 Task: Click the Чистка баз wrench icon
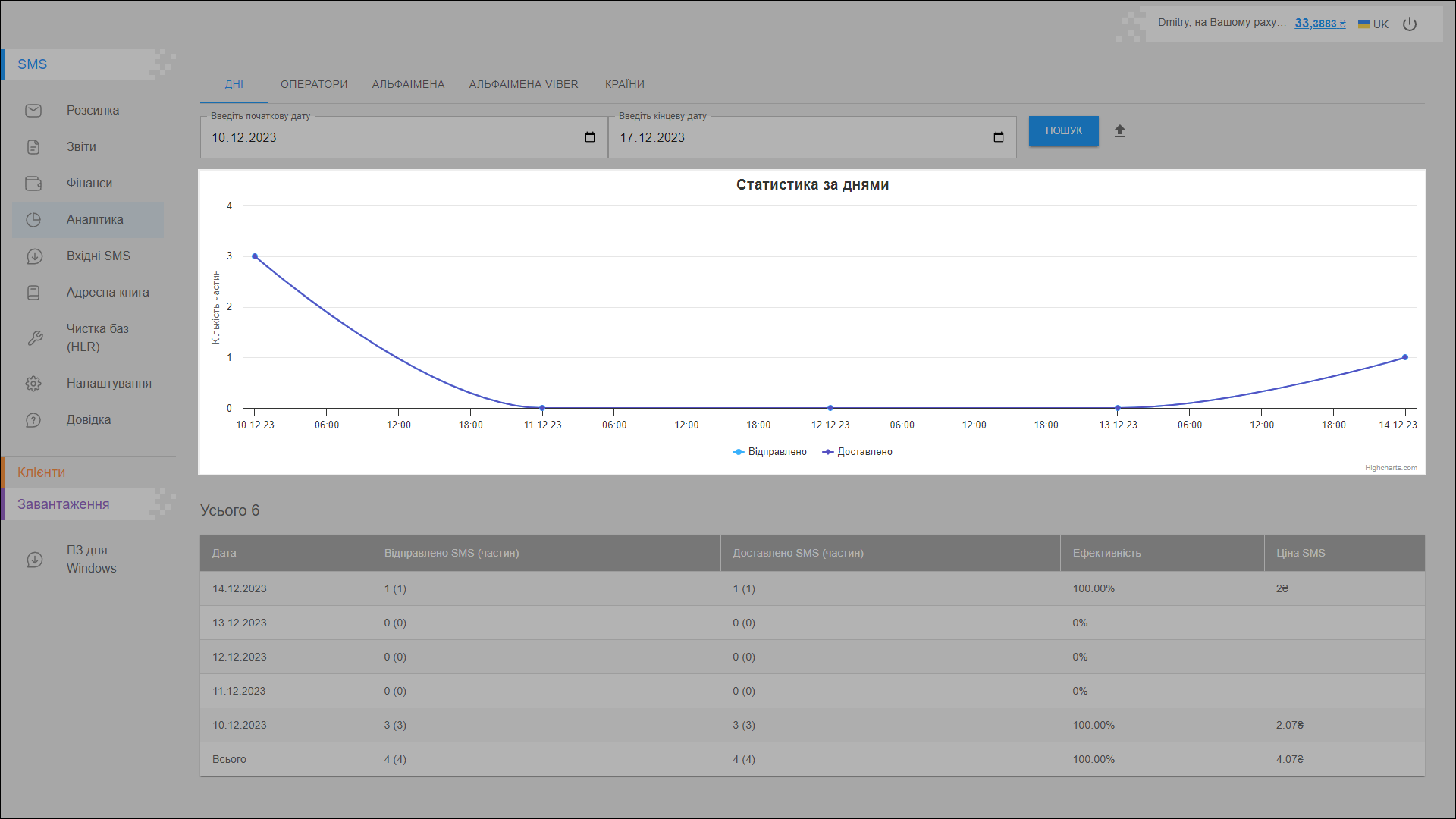[x=35, y=338]
